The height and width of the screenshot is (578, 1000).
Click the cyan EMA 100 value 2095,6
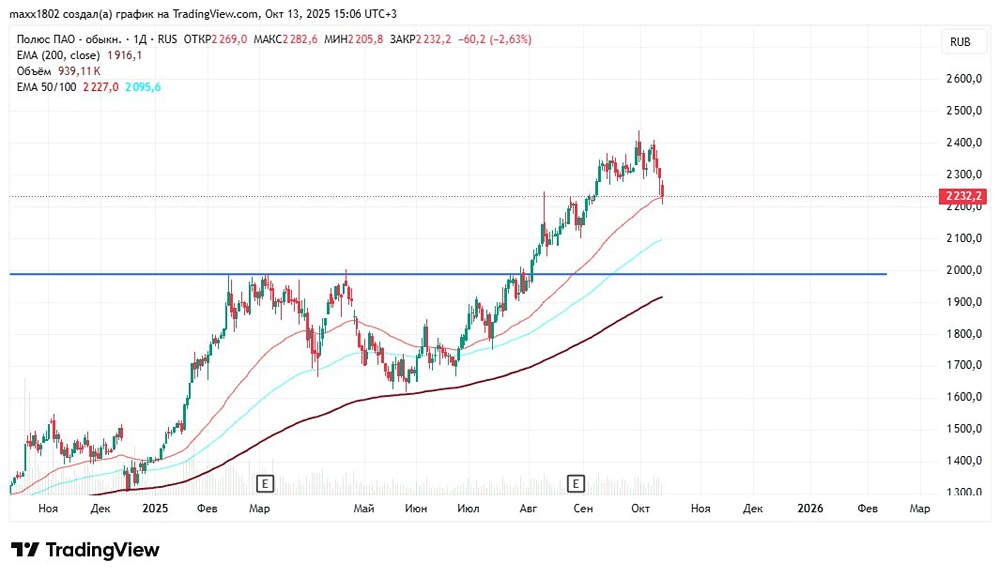[x=143, y=87]
